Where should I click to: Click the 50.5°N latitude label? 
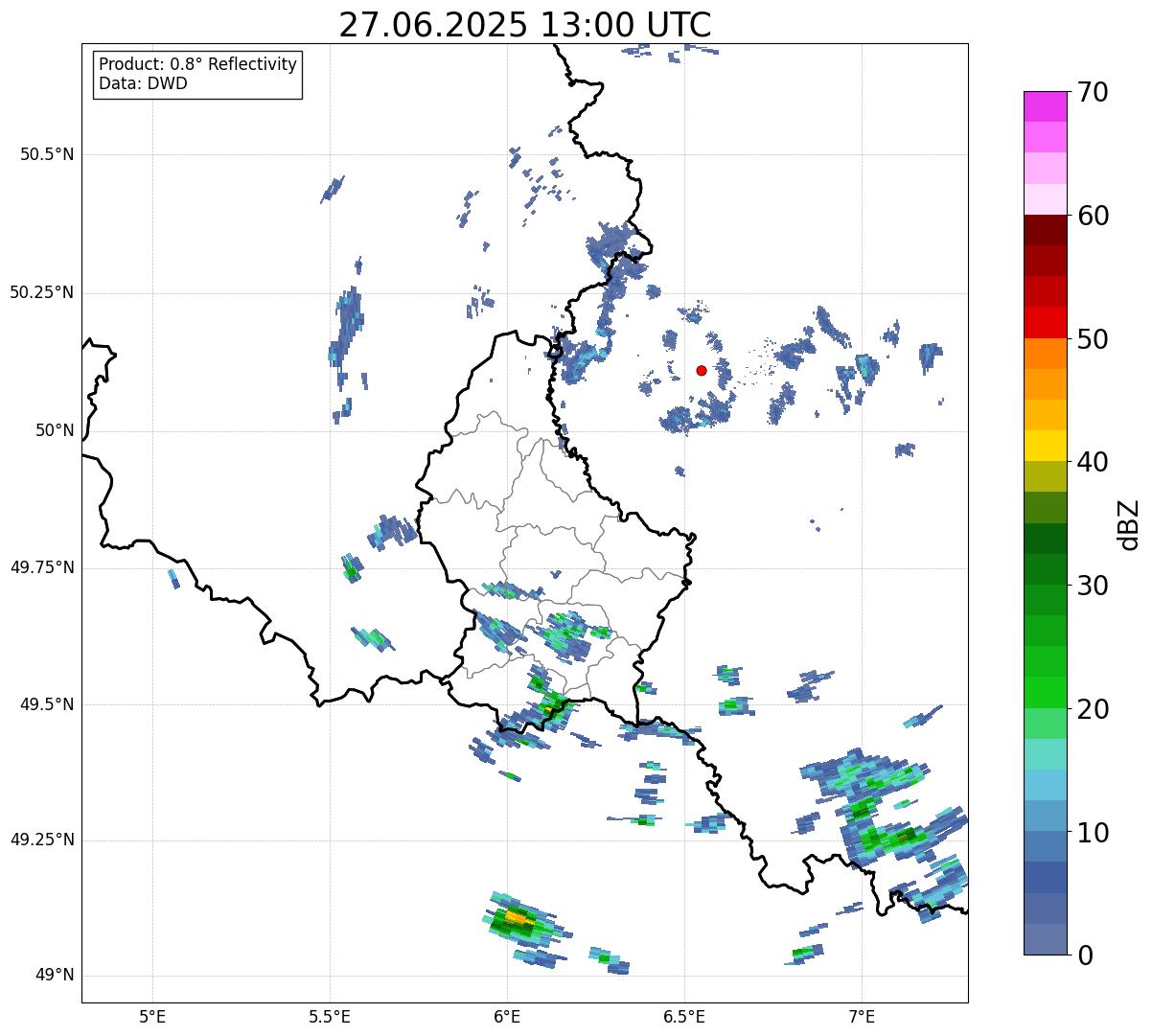pos(47,154)
